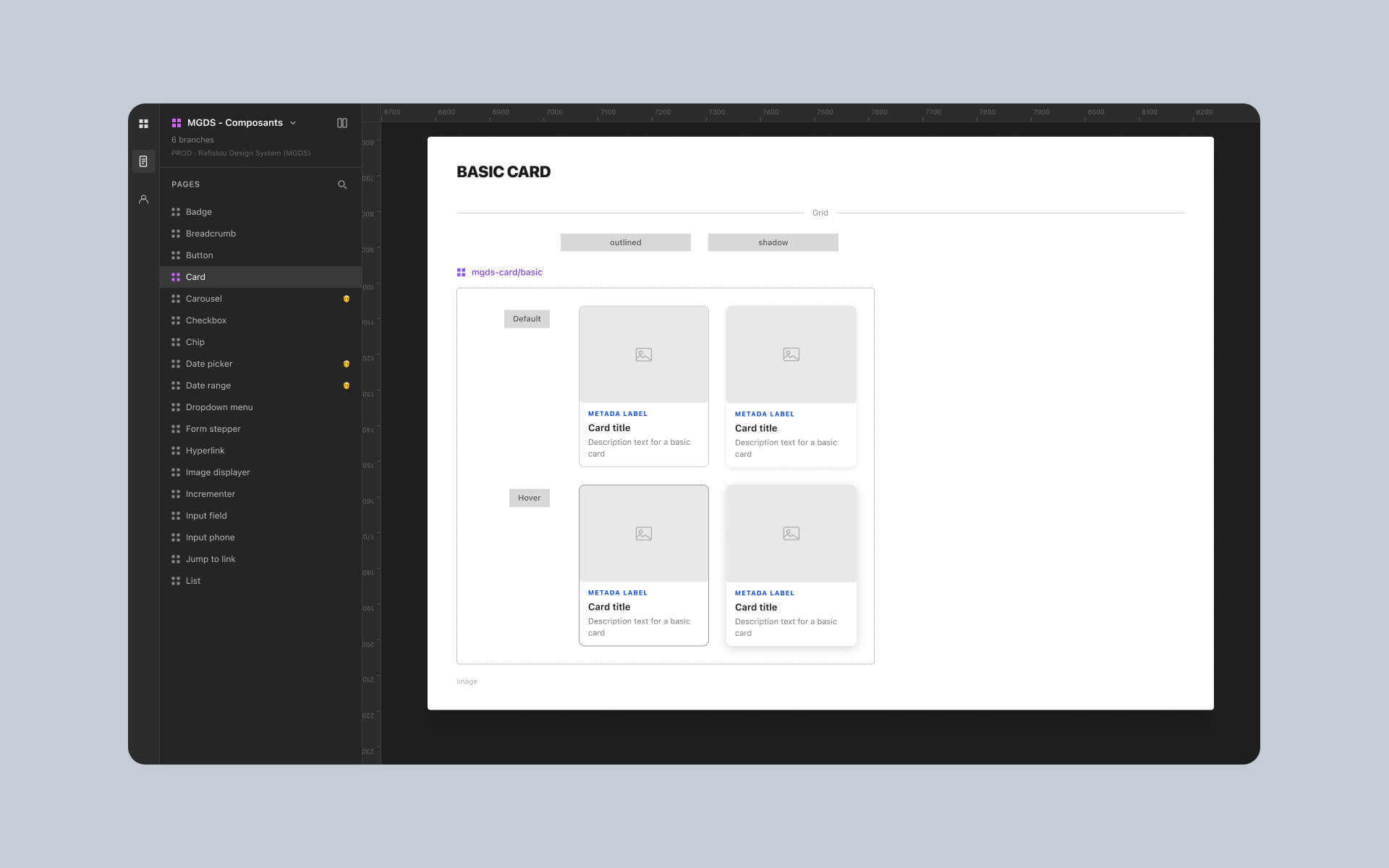
Task: Open the List page
Action: [x=260, y=581]
